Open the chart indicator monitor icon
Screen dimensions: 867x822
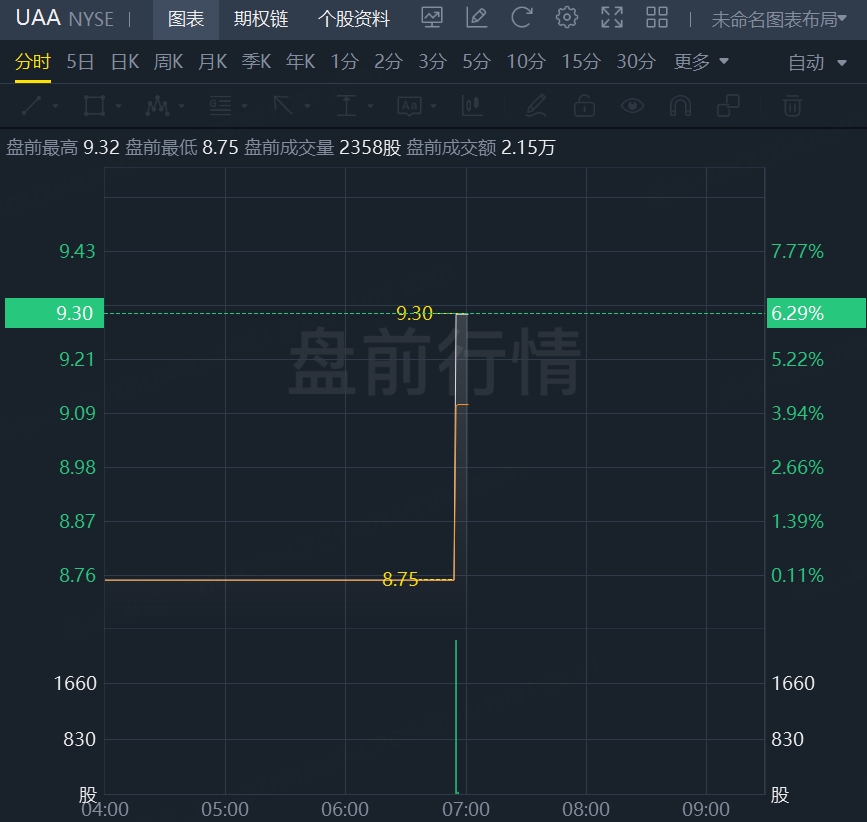coord(432,18)
